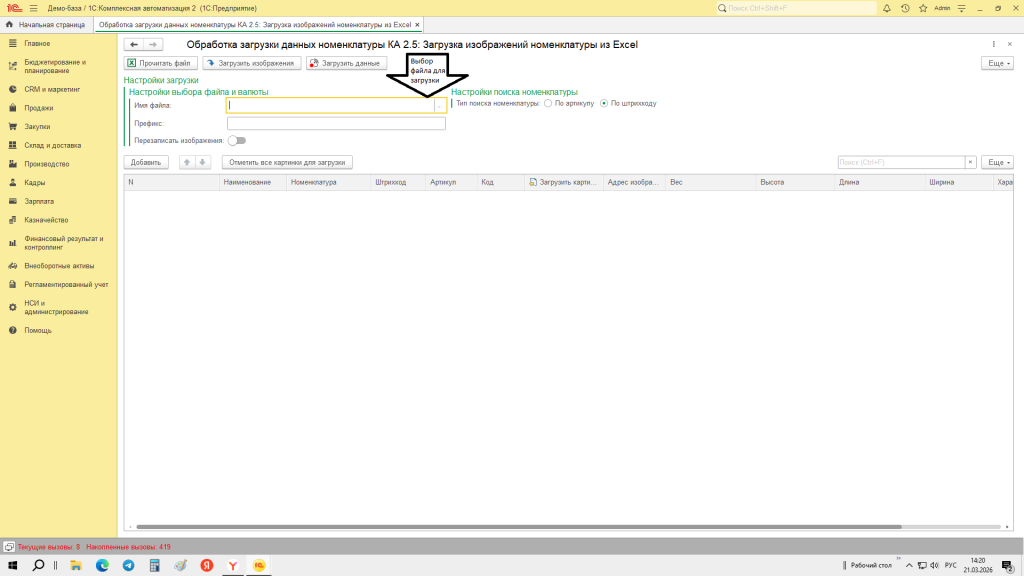Image resolution: width=1024 pixels, height=576 pixels.
Task: Select the По артикулу radio button
Action: point(548,103)
